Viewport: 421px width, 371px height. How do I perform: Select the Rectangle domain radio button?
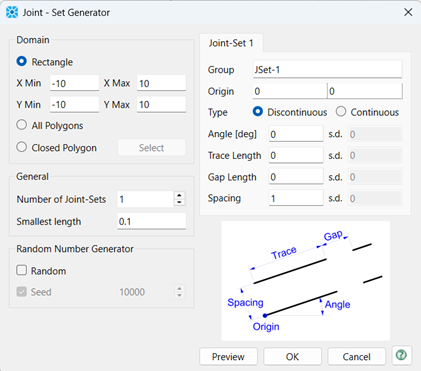pyautogui.click(x=22, y=62)
